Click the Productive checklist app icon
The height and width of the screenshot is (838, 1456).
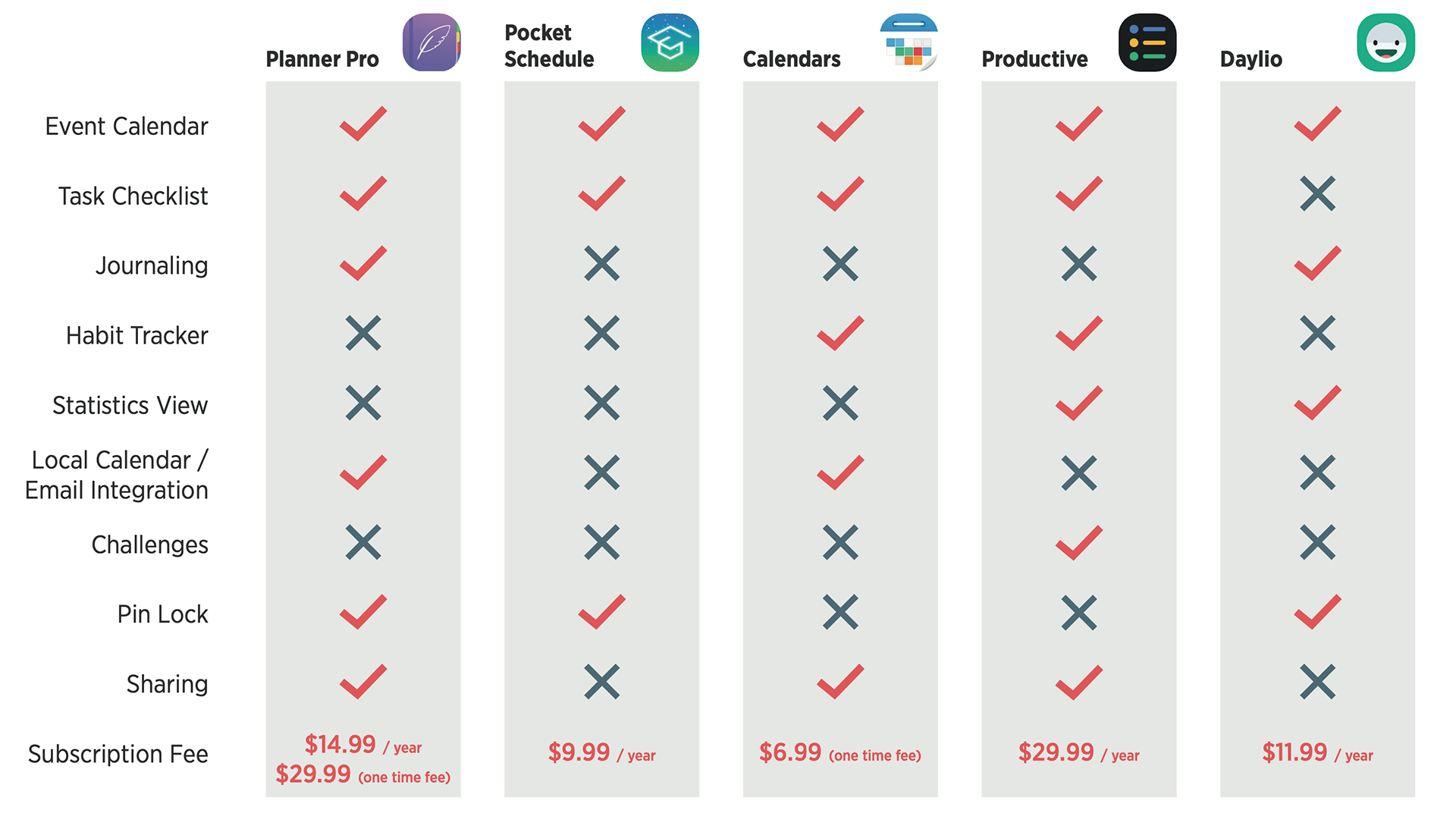(x=1147, y=42)
